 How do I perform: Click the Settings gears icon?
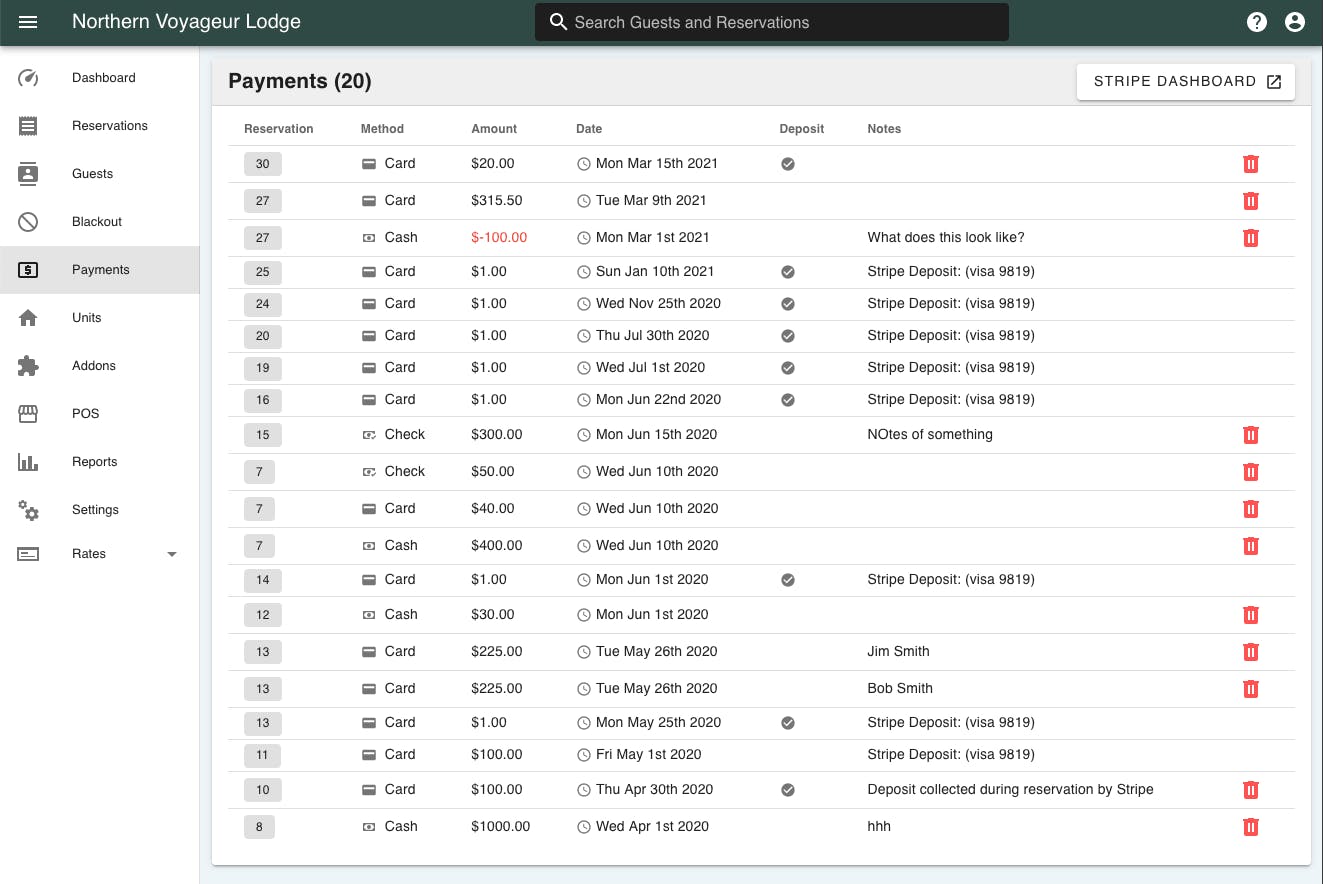tap(28, 509)
